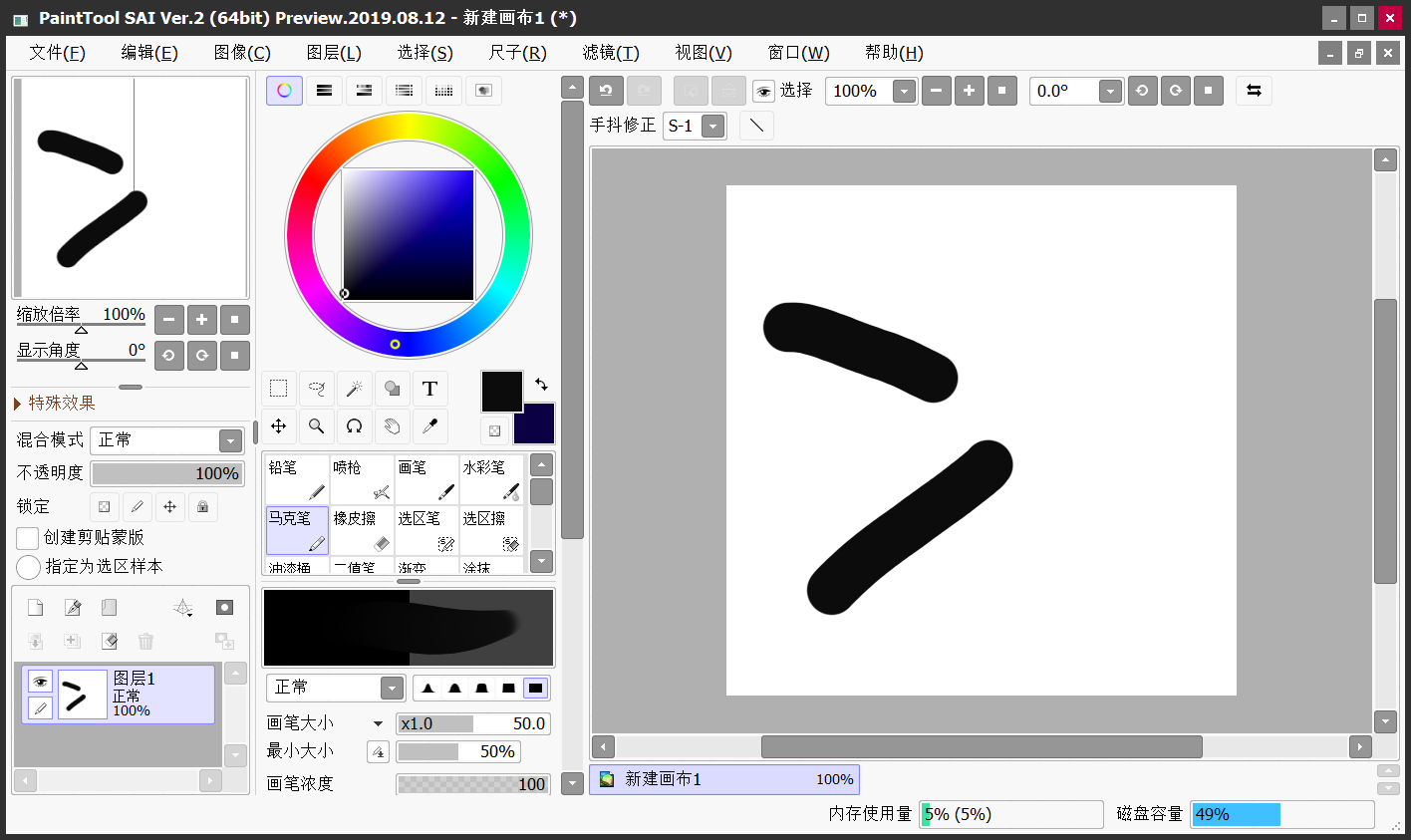This screenshot has height=840, width=1411.
Task: Toggle the RGB sliders panel
Action: pyautogui.click(x=324, y=91)
